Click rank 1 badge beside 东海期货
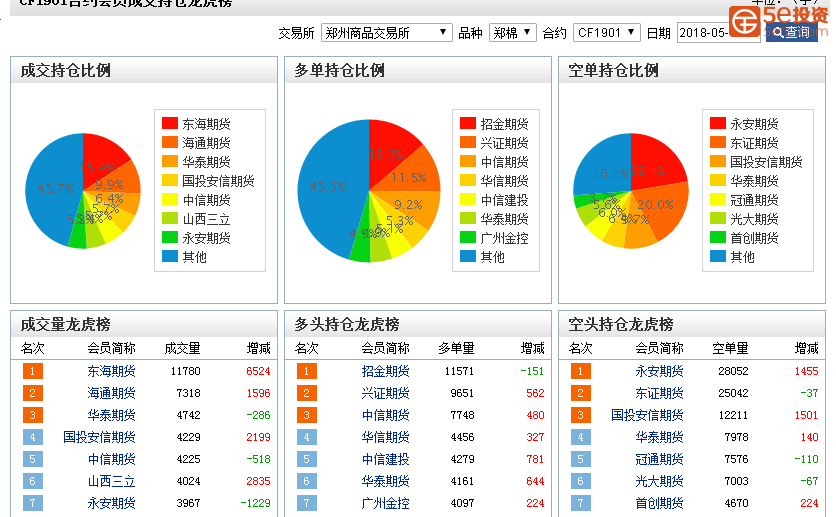 (x=33, y=371)
